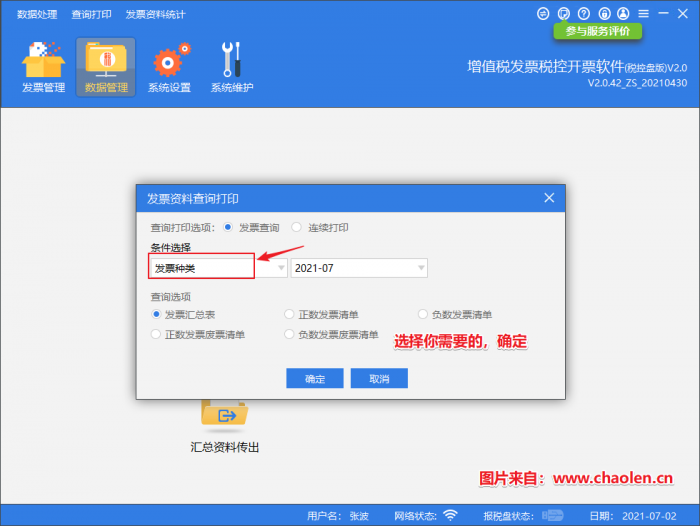Open the 数据处理 menu

[37, 15]
